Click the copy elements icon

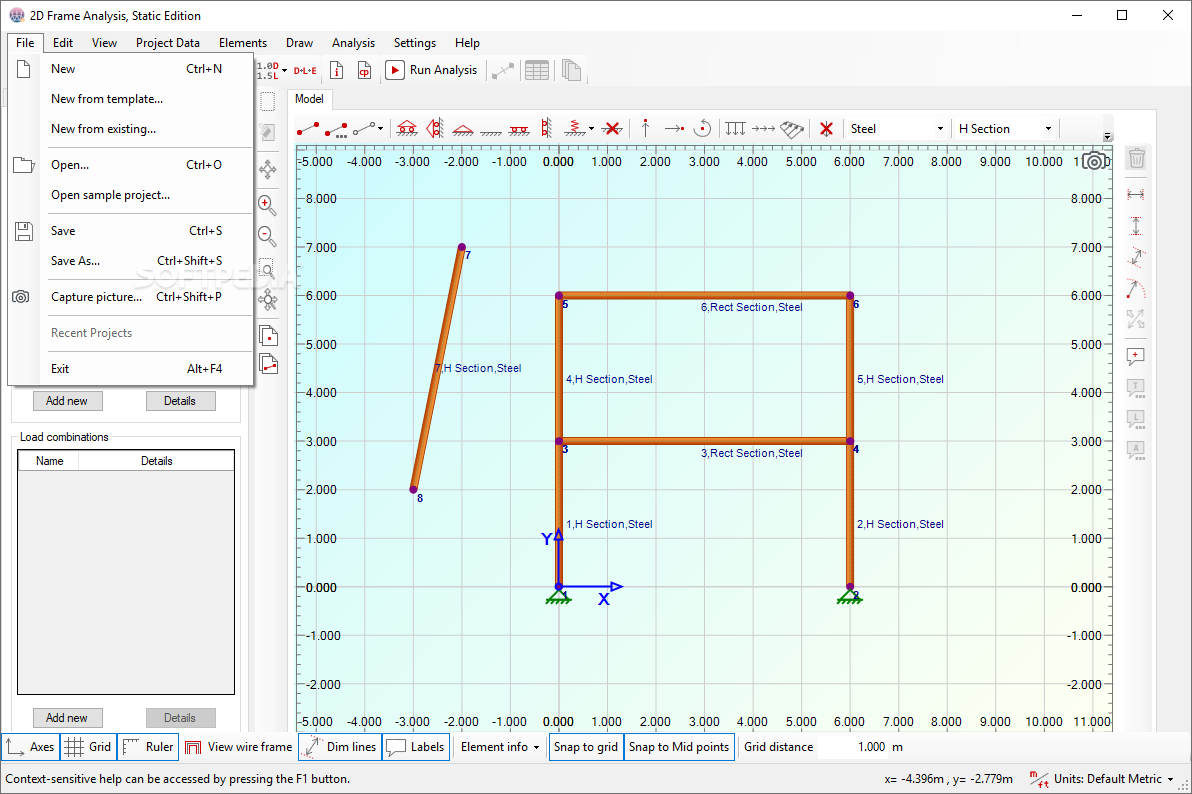click(x=268, y=364)
